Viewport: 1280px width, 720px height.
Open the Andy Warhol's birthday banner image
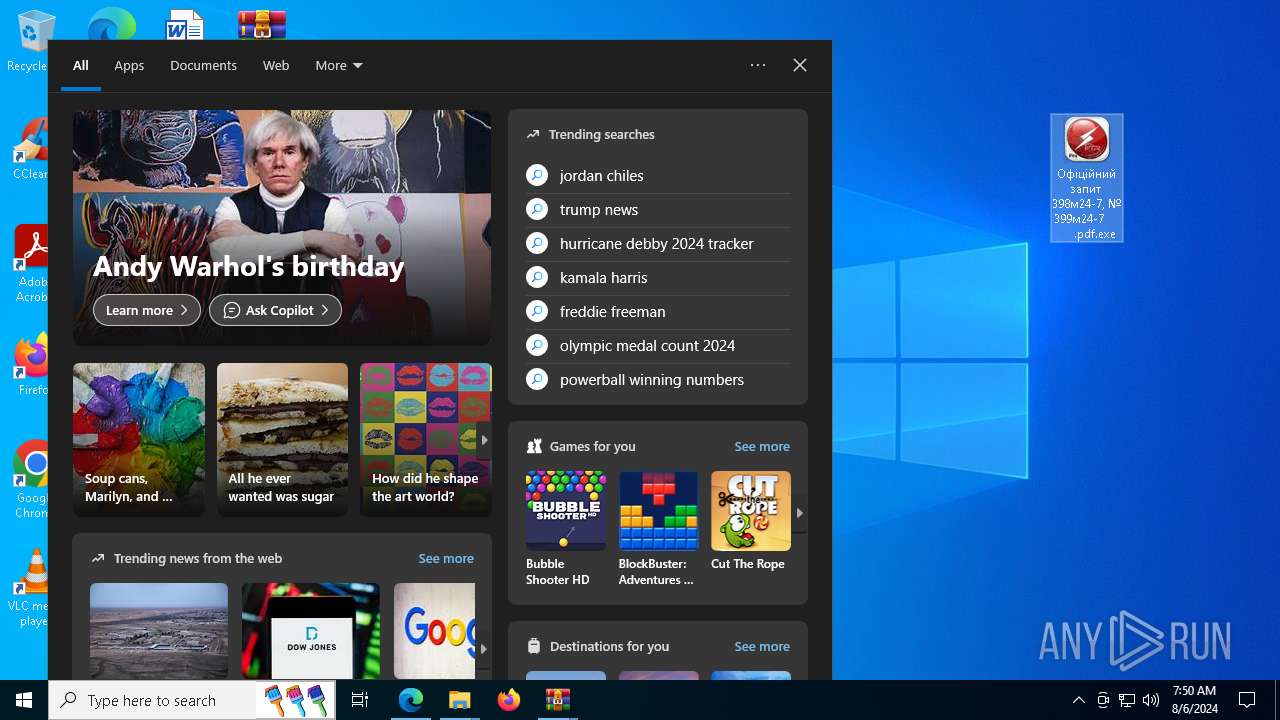[x=282, y=228]
